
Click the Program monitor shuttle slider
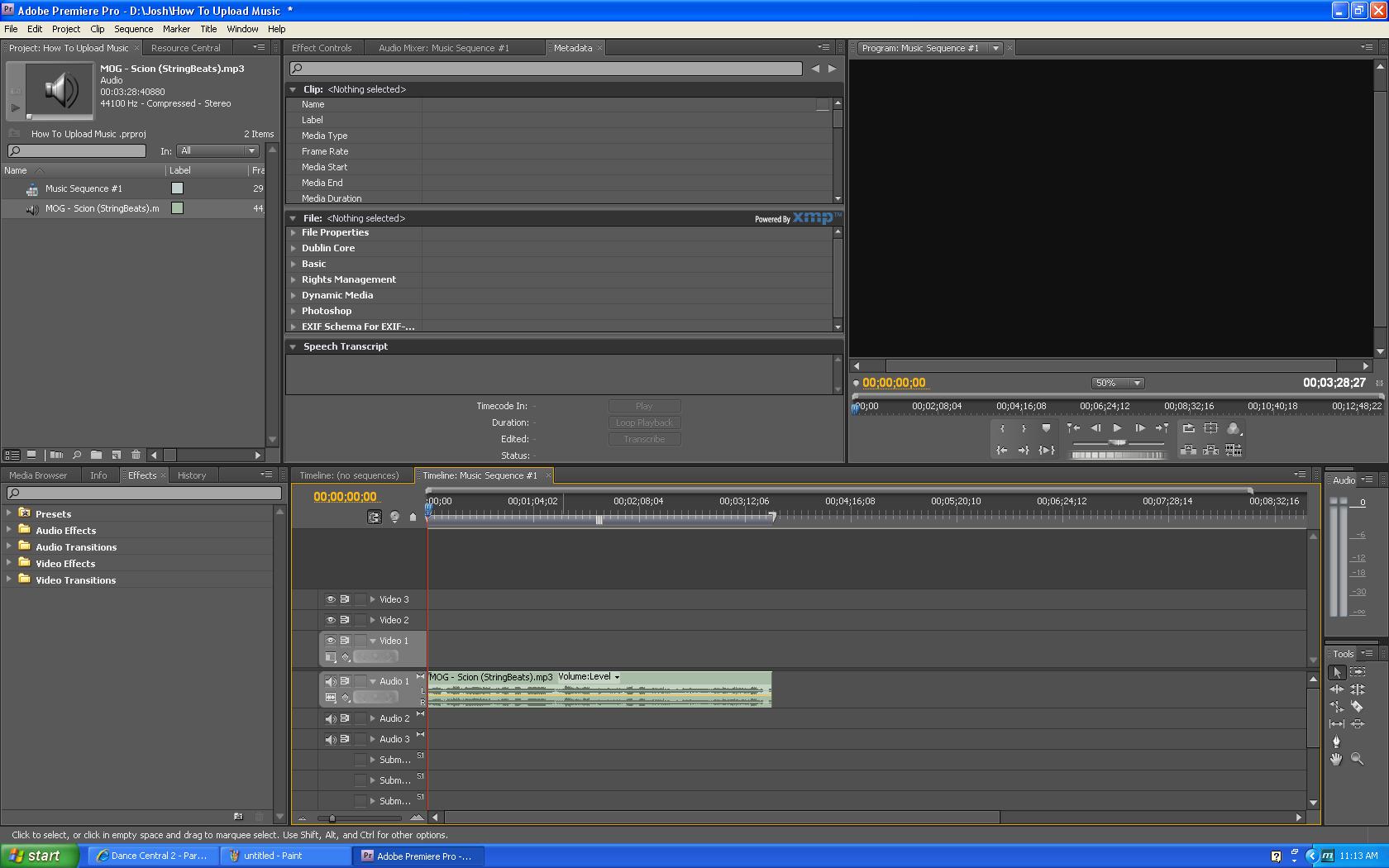1117,443
